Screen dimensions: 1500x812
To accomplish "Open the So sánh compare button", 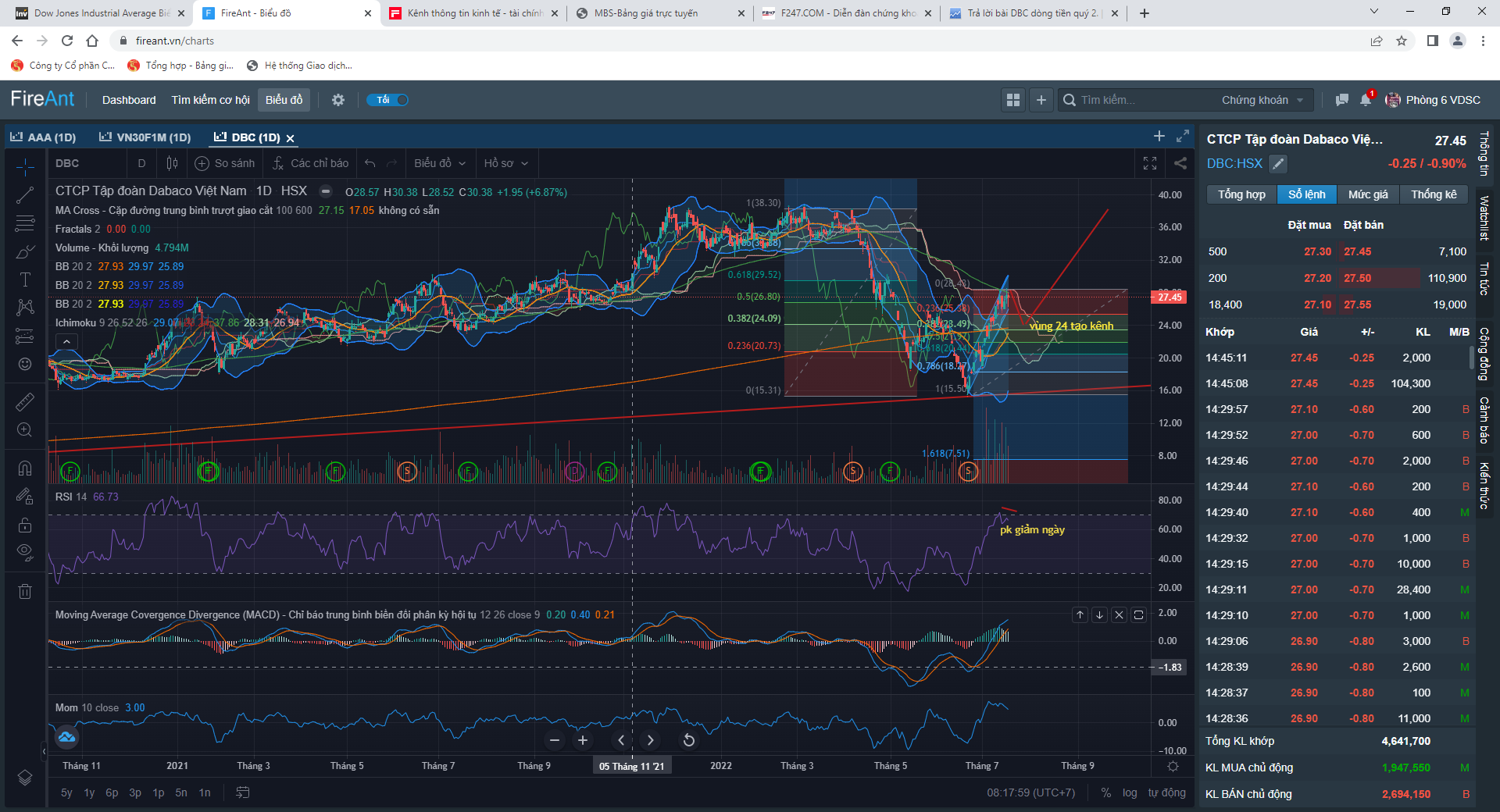I will [225, 163].
